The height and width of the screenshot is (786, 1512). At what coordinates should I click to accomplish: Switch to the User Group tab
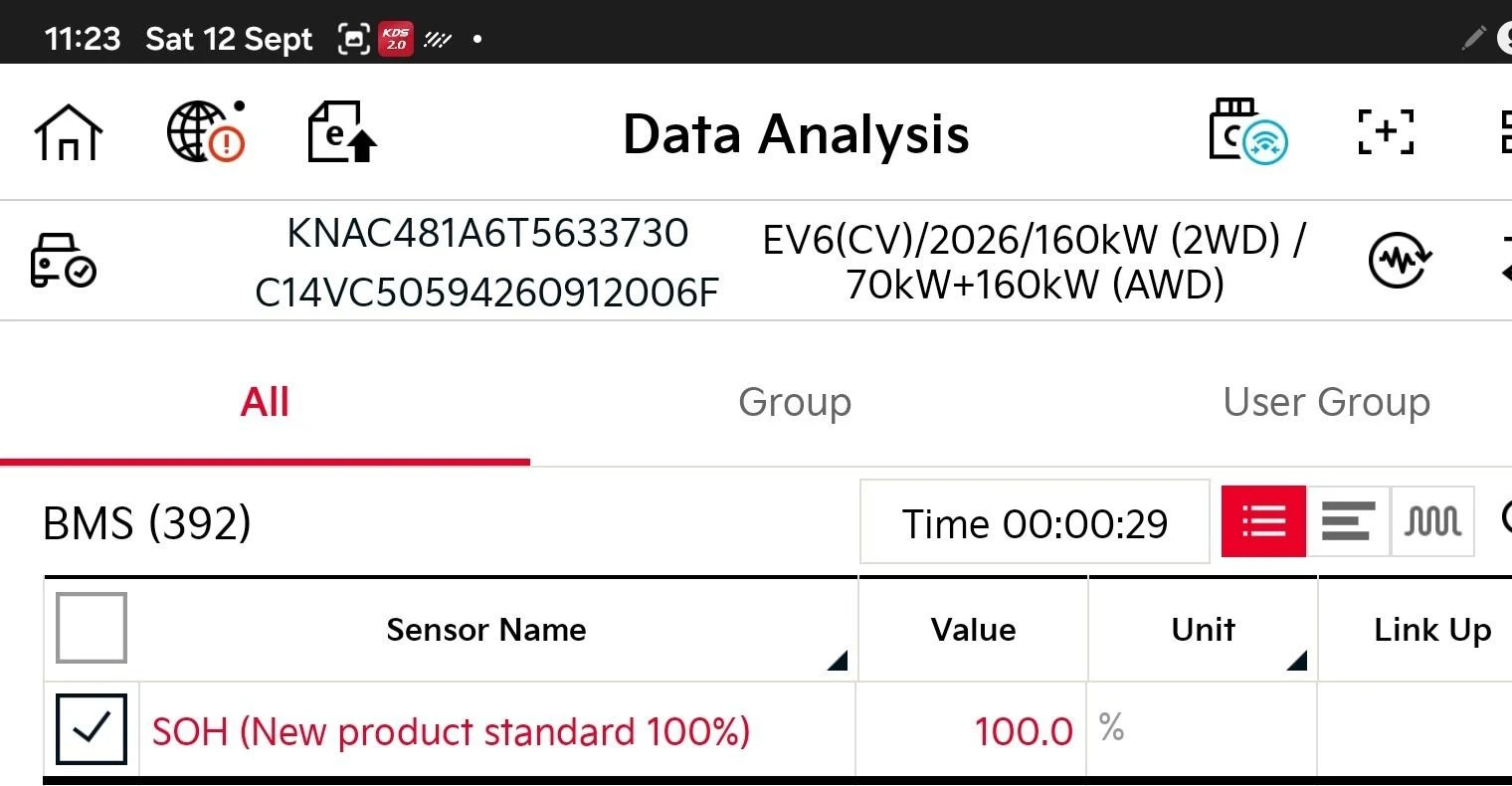tap(1326, 403)
